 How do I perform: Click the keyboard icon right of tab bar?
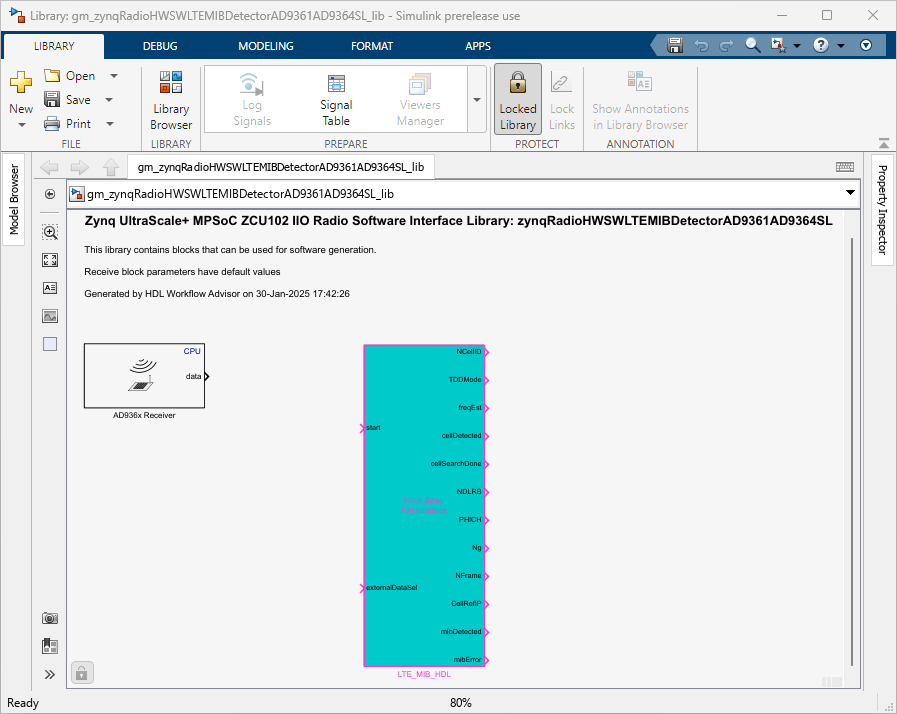(844, 167)
